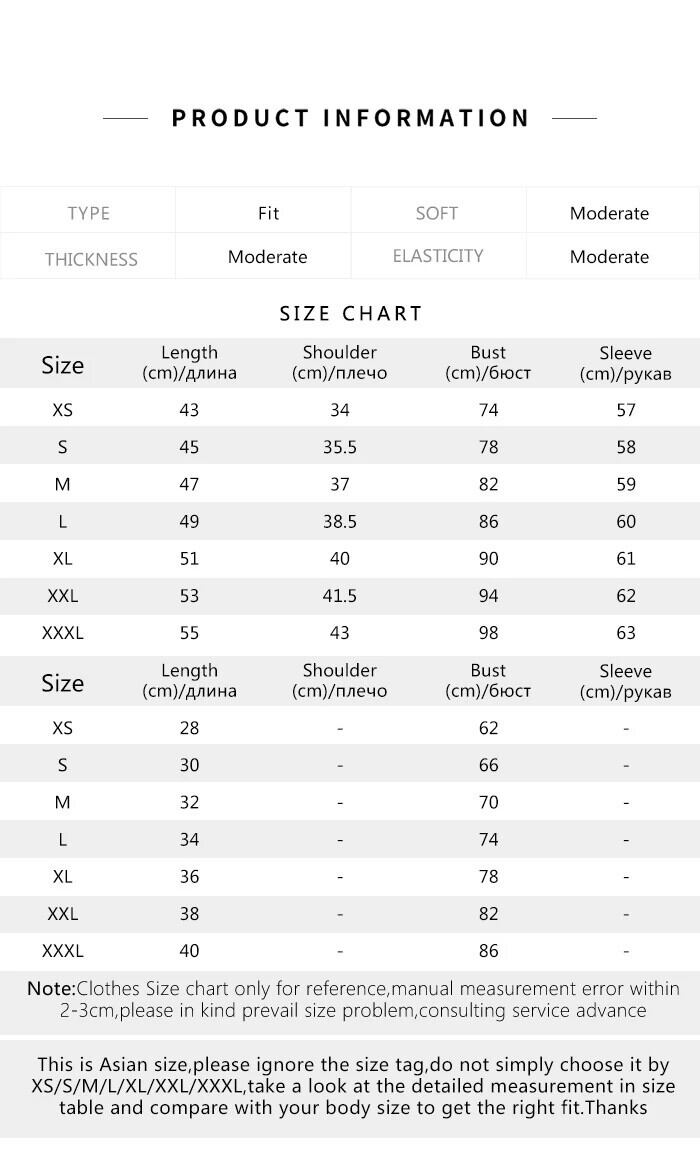Click the bust value 66
This screenshot has height=1159, width=700.
488,765
